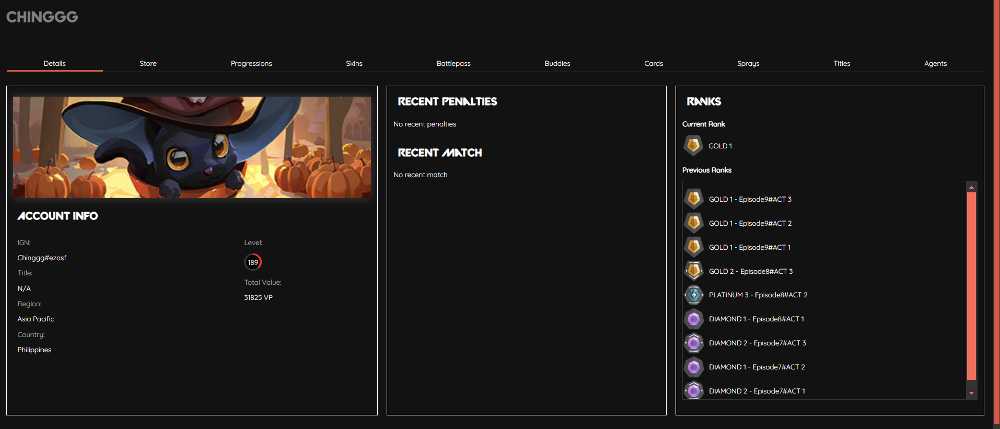Click the level 189 circle indicator
The width and height of the screenshot is (1000, 429).
253,262
